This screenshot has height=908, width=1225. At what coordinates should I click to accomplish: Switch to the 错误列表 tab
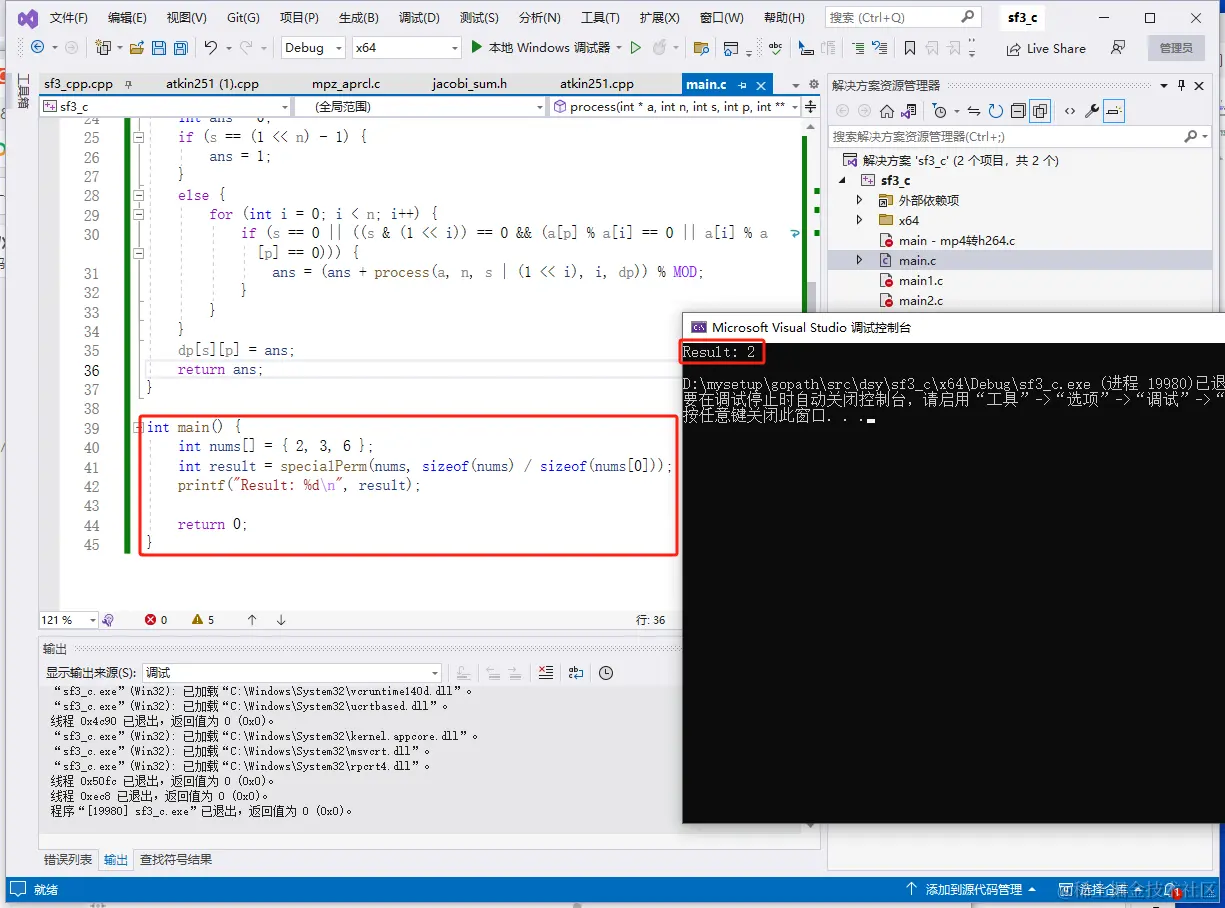click(68, 859)
